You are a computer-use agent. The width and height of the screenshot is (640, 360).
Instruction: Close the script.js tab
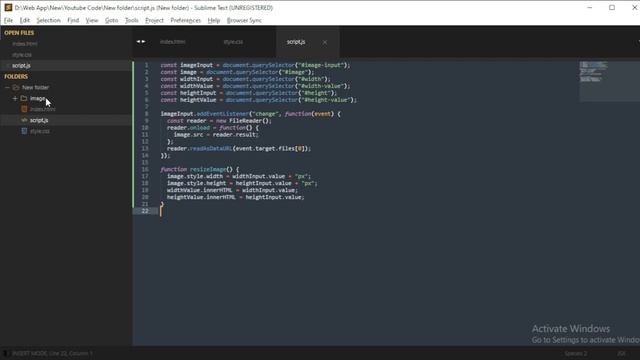click(x=325, y=42)
